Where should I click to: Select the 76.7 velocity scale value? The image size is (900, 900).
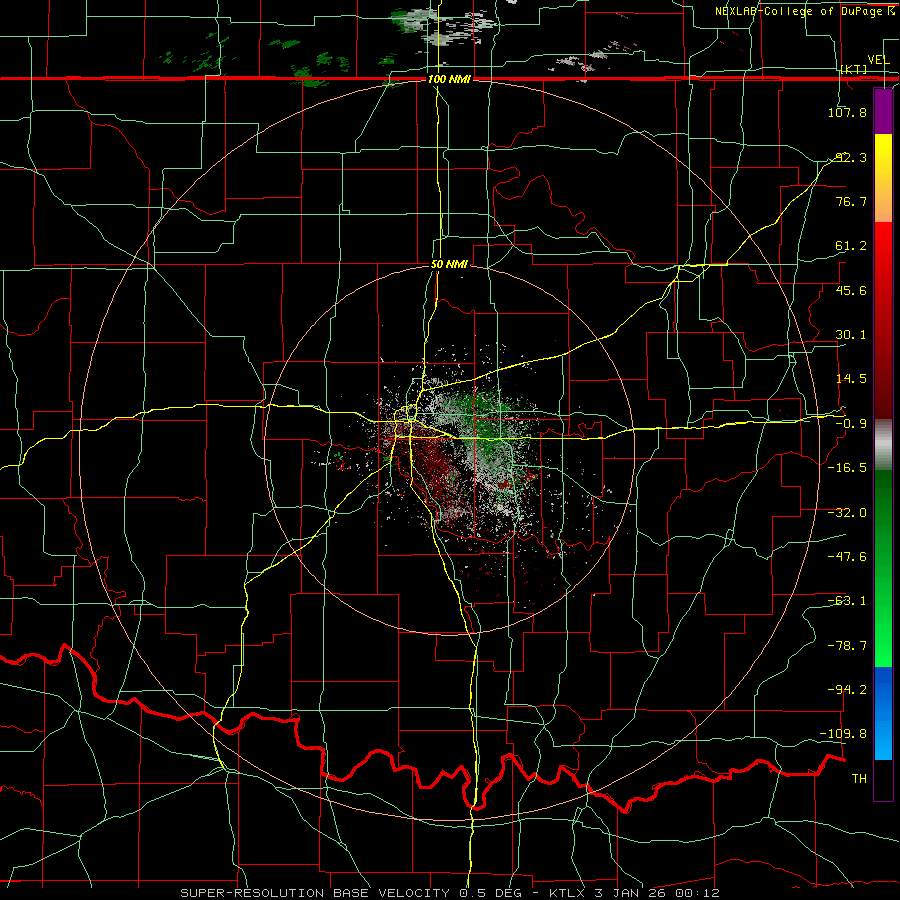(851, 201)
